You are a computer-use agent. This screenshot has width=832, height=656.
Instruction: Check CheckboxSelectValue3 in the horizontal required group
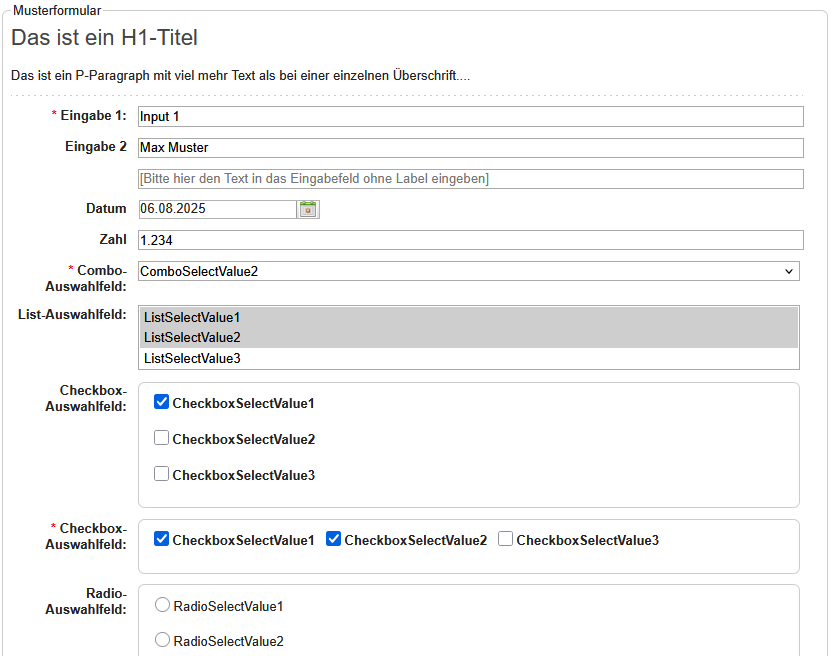click(505, 539)
